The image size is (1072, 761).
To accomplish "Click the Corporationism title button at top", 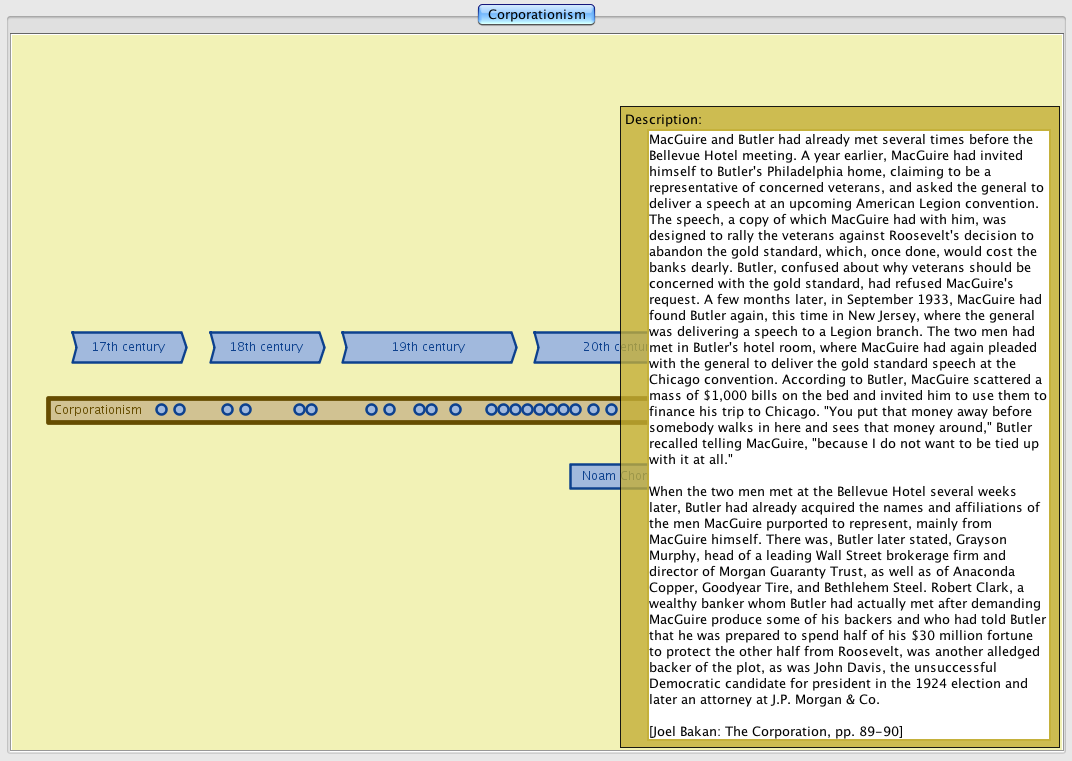I will point(536,15).
